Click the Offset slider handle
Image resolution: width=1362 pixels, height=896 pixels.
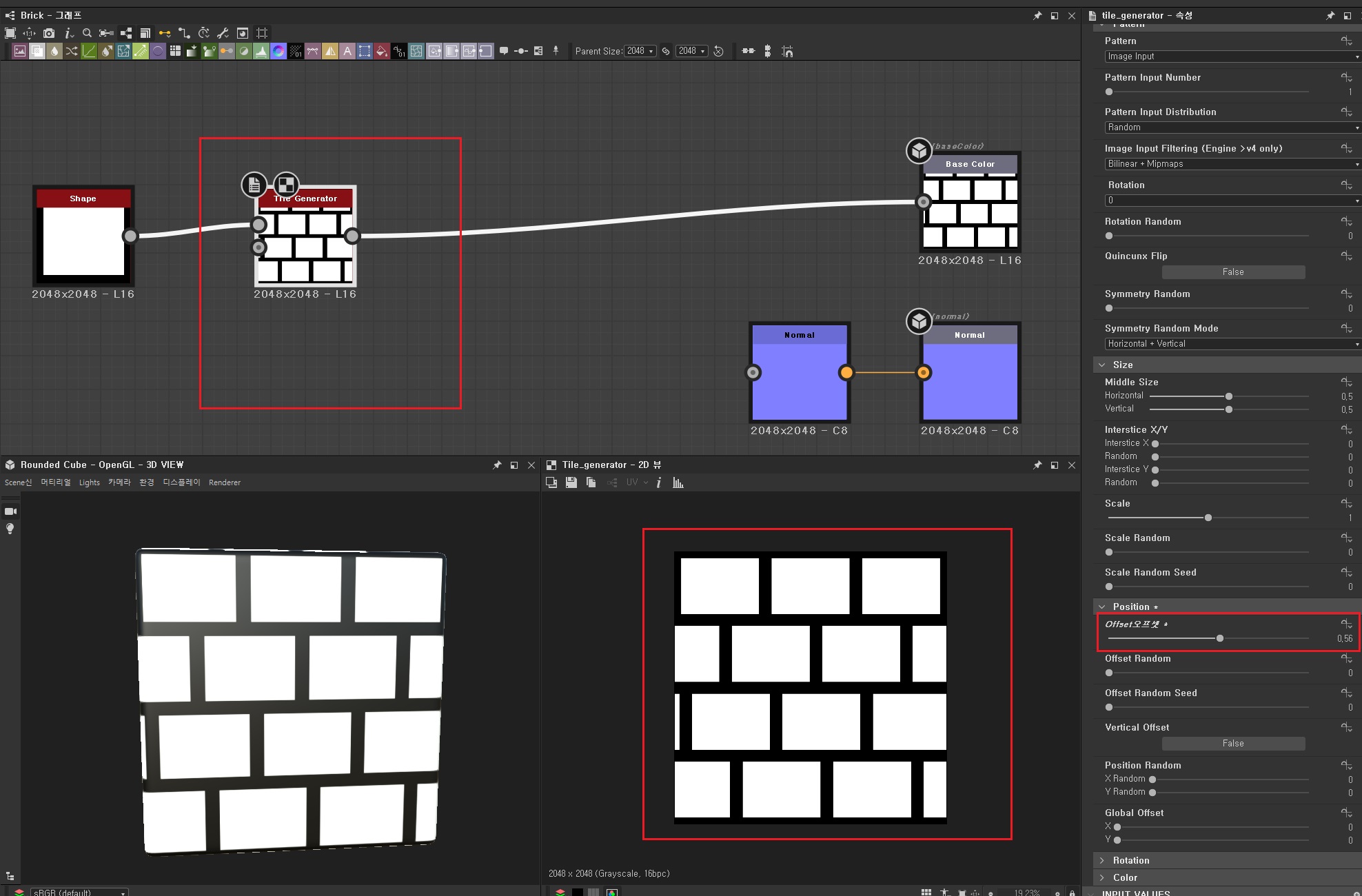[x=1220, y=638]
